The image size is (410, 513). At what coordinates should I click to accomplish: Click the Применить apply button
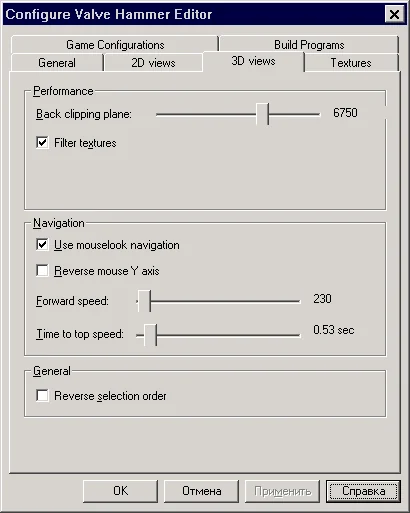(282, 491)
